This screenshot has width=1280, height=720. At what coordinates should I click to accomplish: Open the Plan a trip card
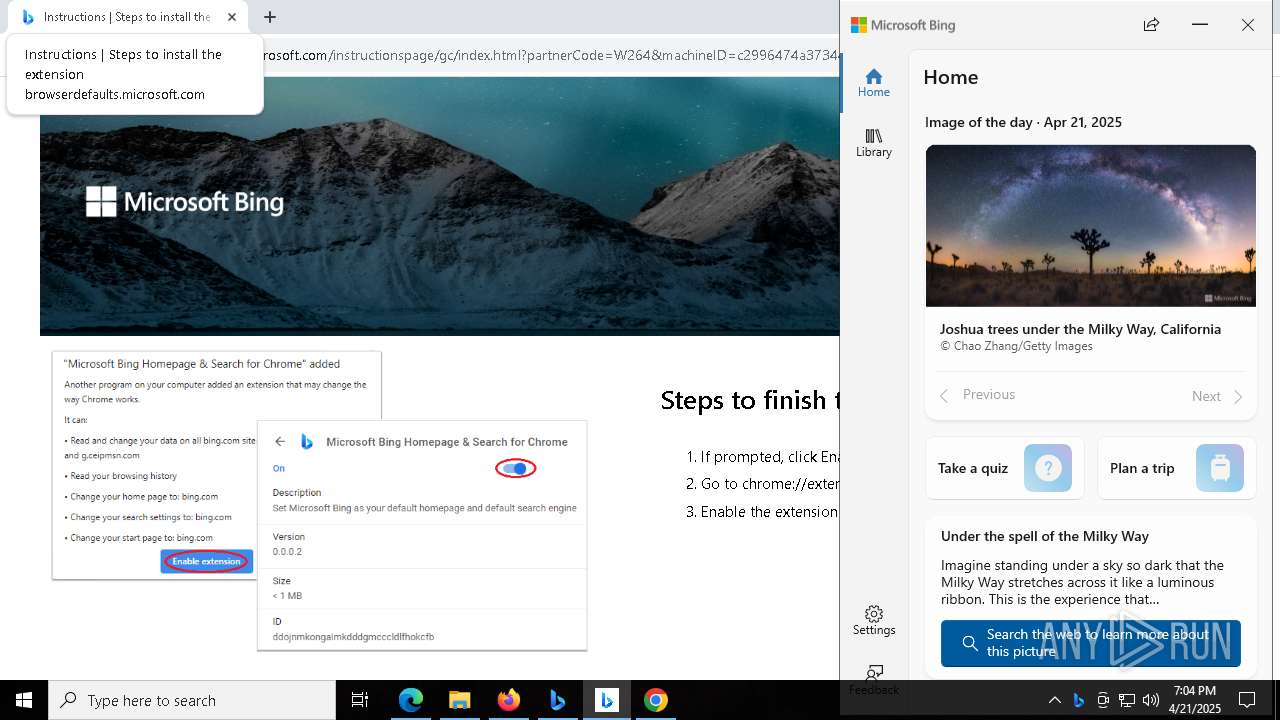[x=1177, y=468]
